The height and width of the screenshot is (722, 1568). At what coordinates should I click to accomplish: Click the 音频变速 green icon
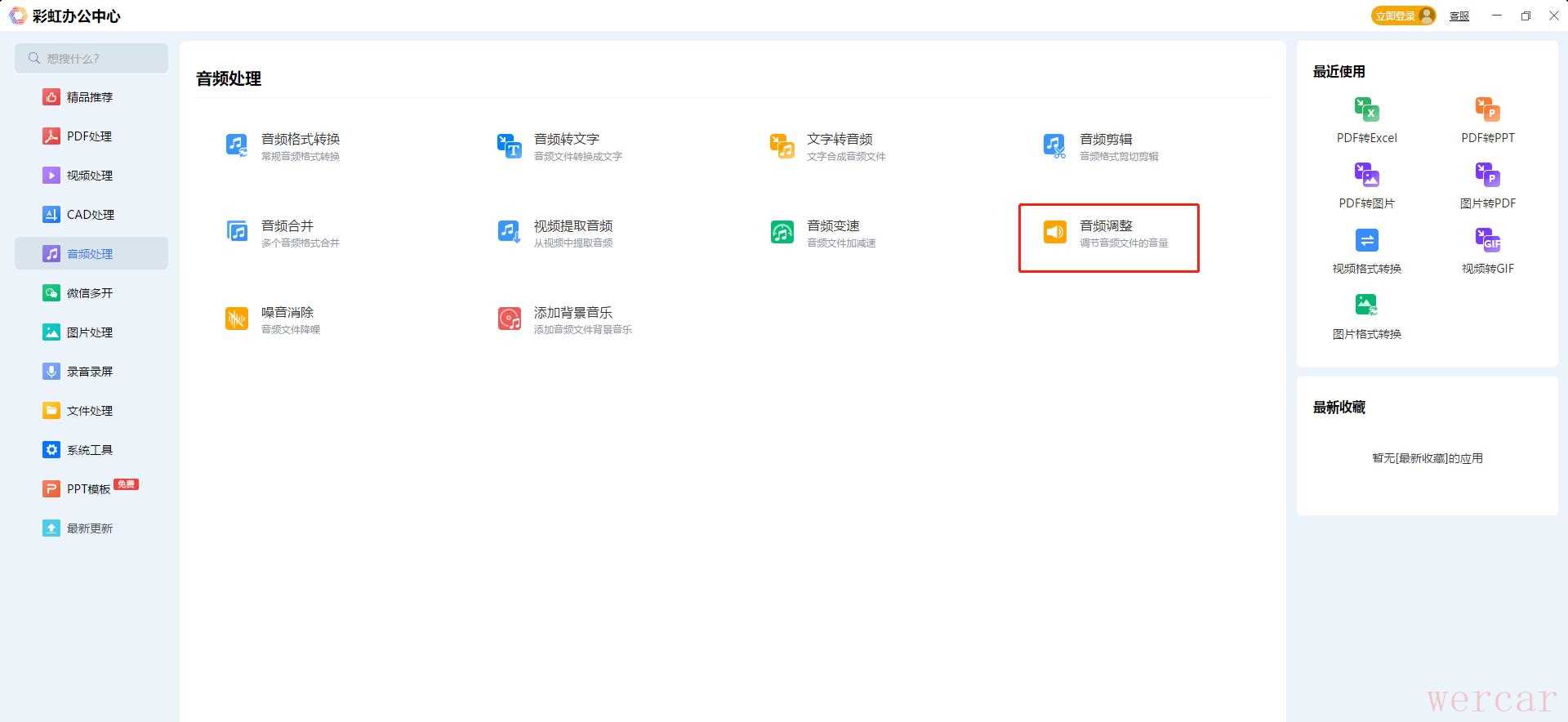[782, 232]
